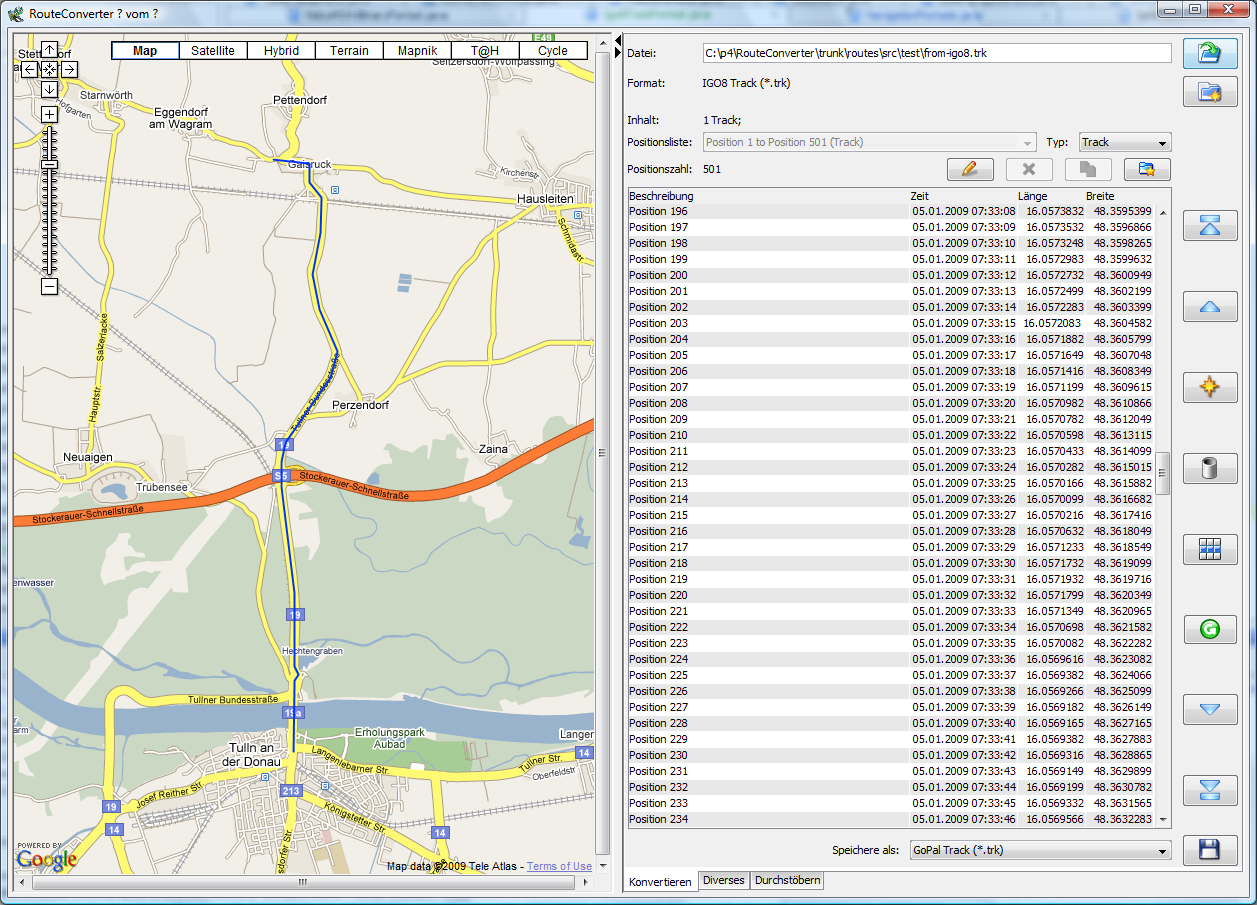This screenshot has height=905, width=1257.
Task: Click the plus zoom-in button on the map
Action: point(49,114)
